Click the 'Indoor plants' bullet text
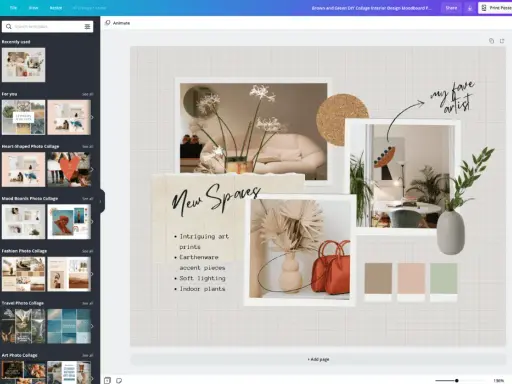 pyautogui.click(x=202, y=289)
